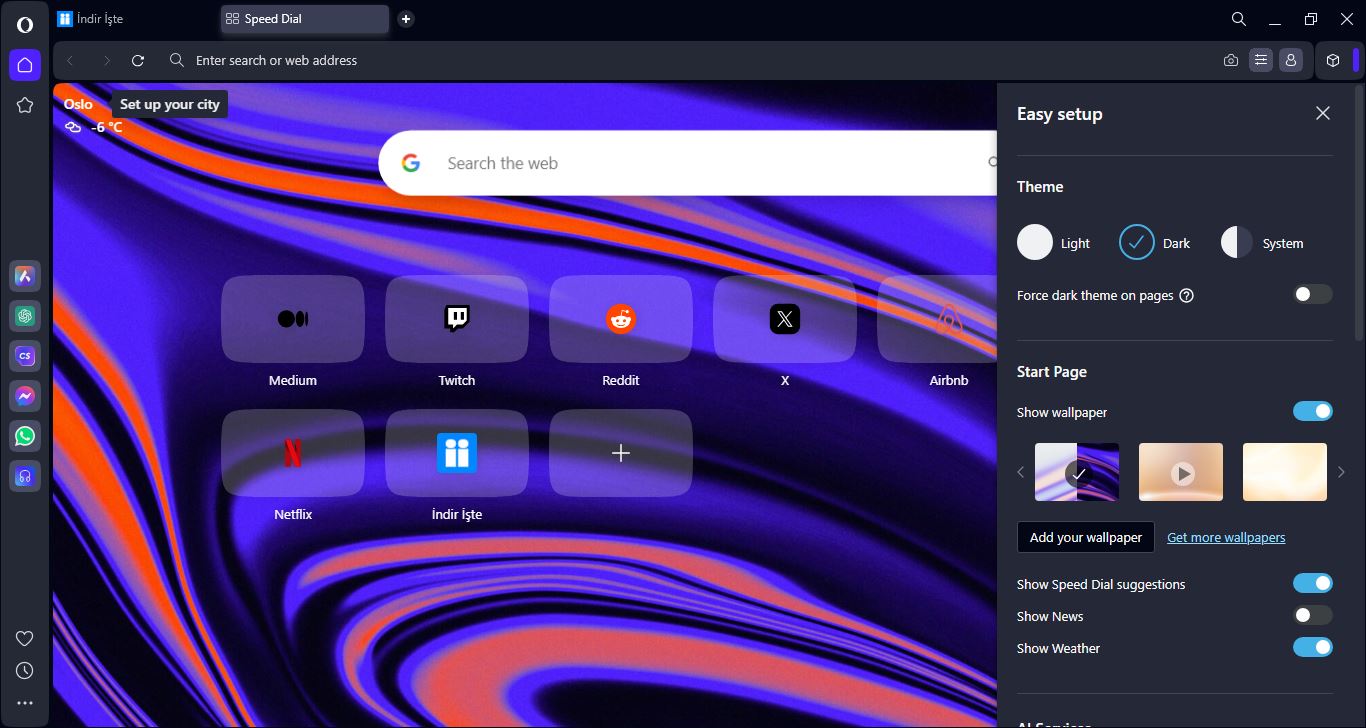
Task: Open a new tab with plus button
Action: point(405,19)
